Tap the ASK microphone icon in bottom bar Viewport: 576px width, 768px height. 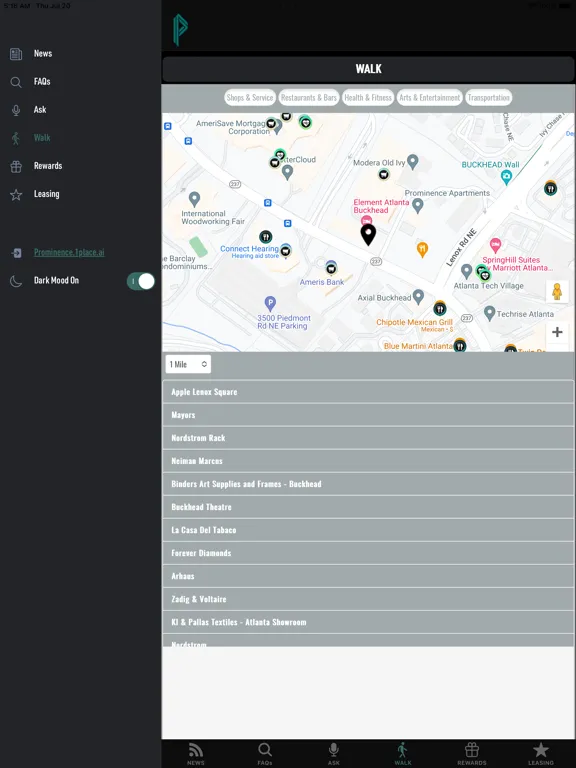click(334, 750)
